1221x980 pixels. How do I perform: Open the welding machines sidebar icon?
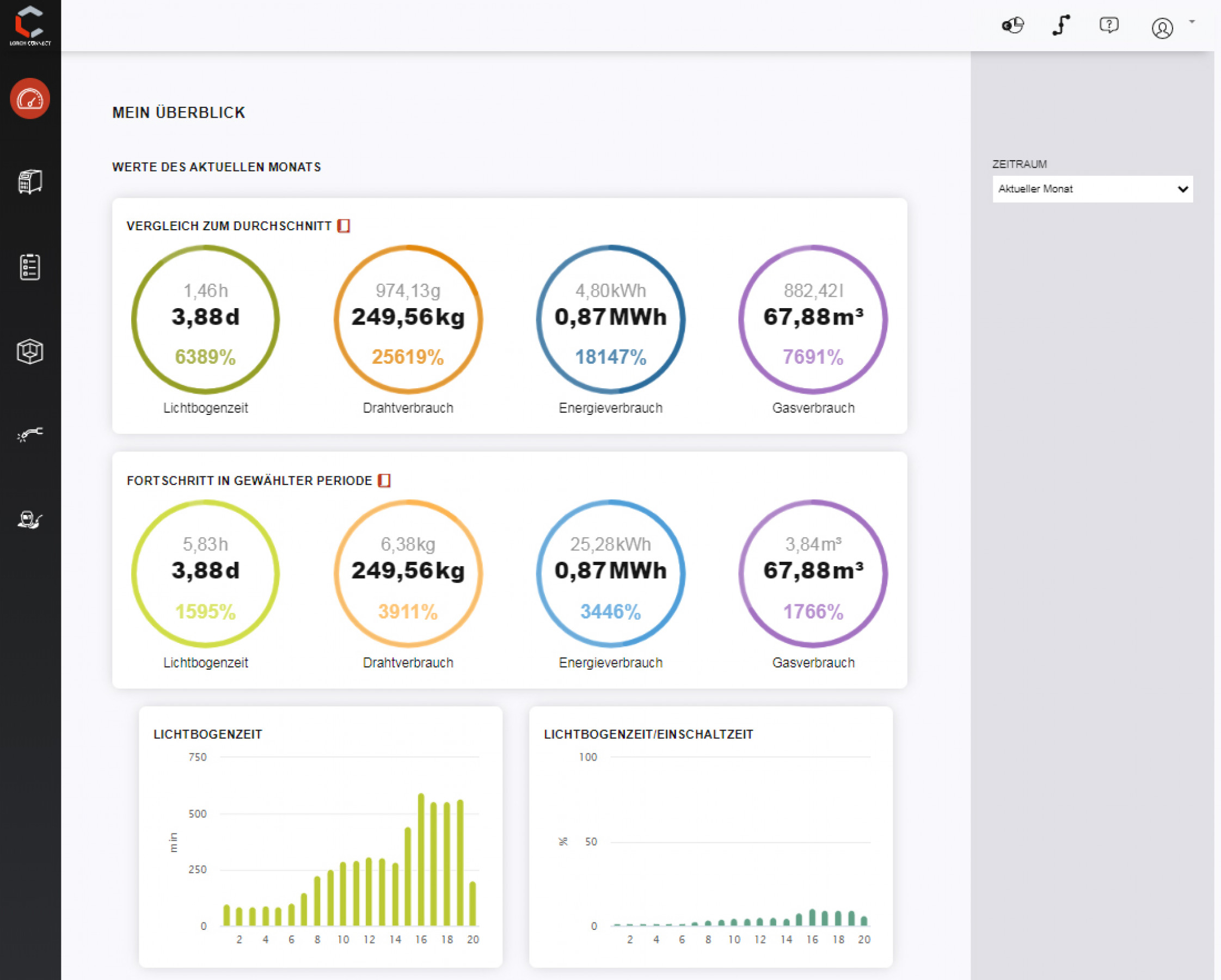(30, 182)
